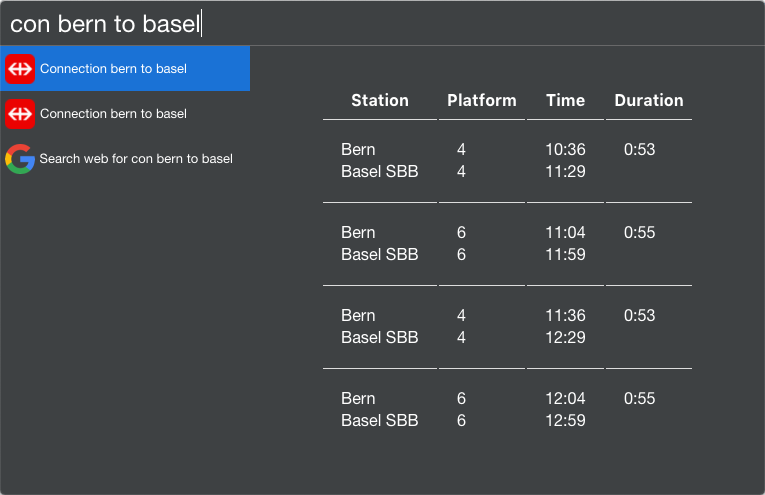Image resolution: width=765 pixels, height=495 pixels.
Task: Select the 11:04 departure time
Action: [565, 233]
